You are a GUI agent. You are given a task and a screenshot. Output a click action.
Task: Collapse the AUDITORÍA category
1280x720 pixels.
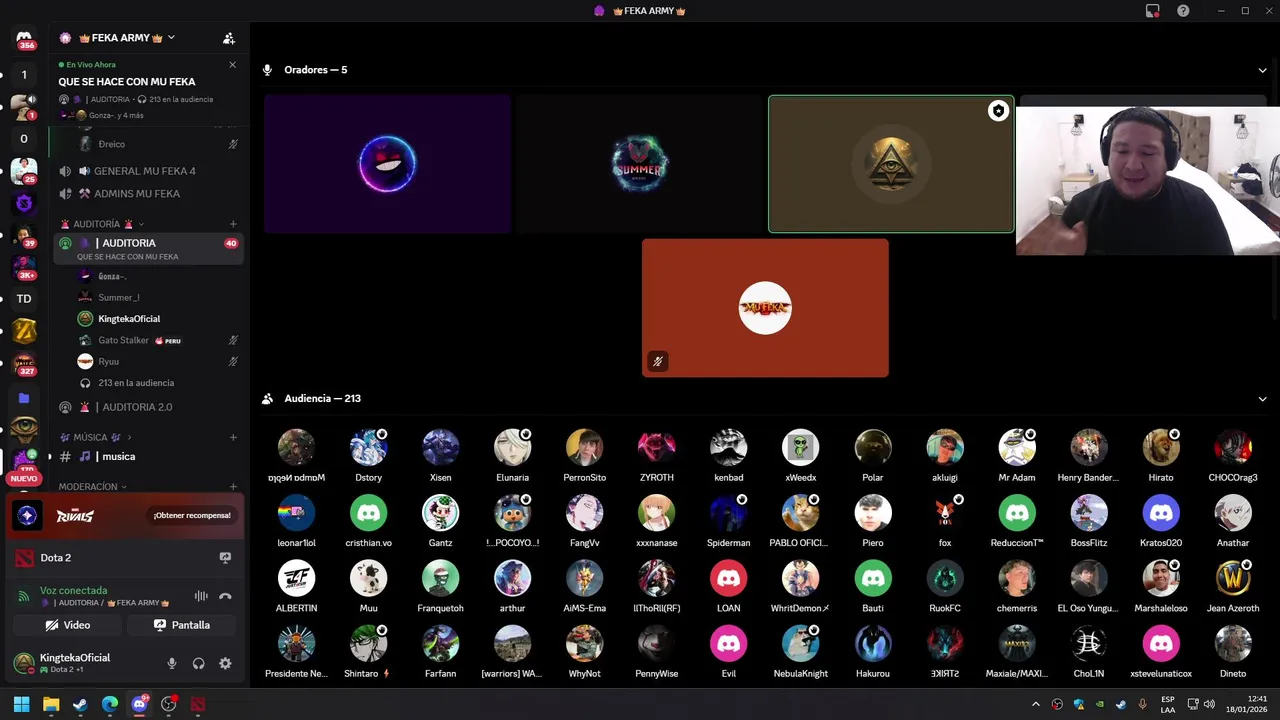(103, 224)
